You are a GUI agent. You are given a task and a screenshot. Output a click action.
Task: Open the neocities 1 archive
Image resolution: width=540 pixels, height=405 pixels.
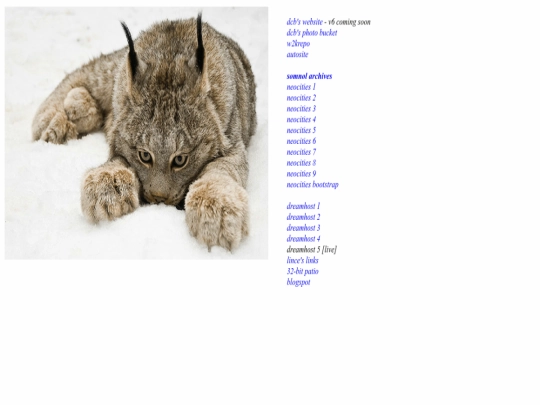point(301,87)
